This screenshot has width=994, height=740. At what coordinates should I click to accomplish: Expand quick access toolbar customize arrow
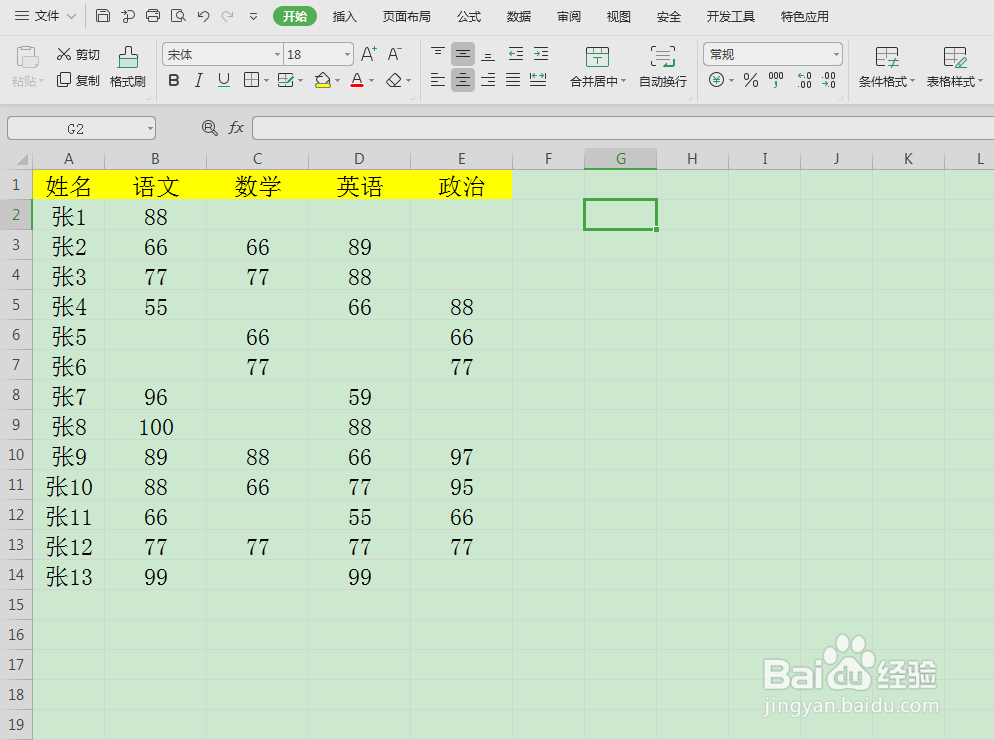(253, 16)
